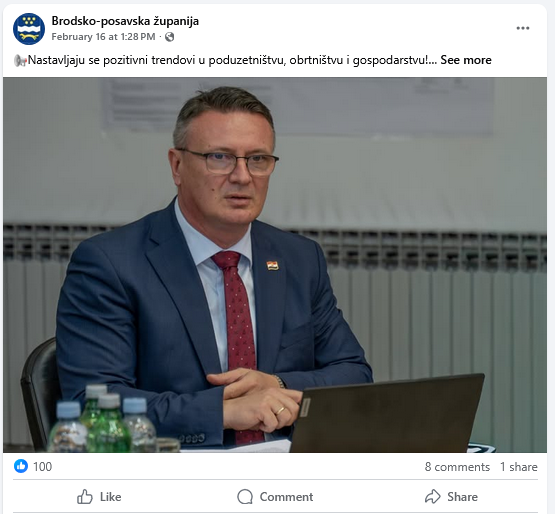The height and width of the screenshot is (514, 555).
Task: View the 1 share details
Action: 519,467
